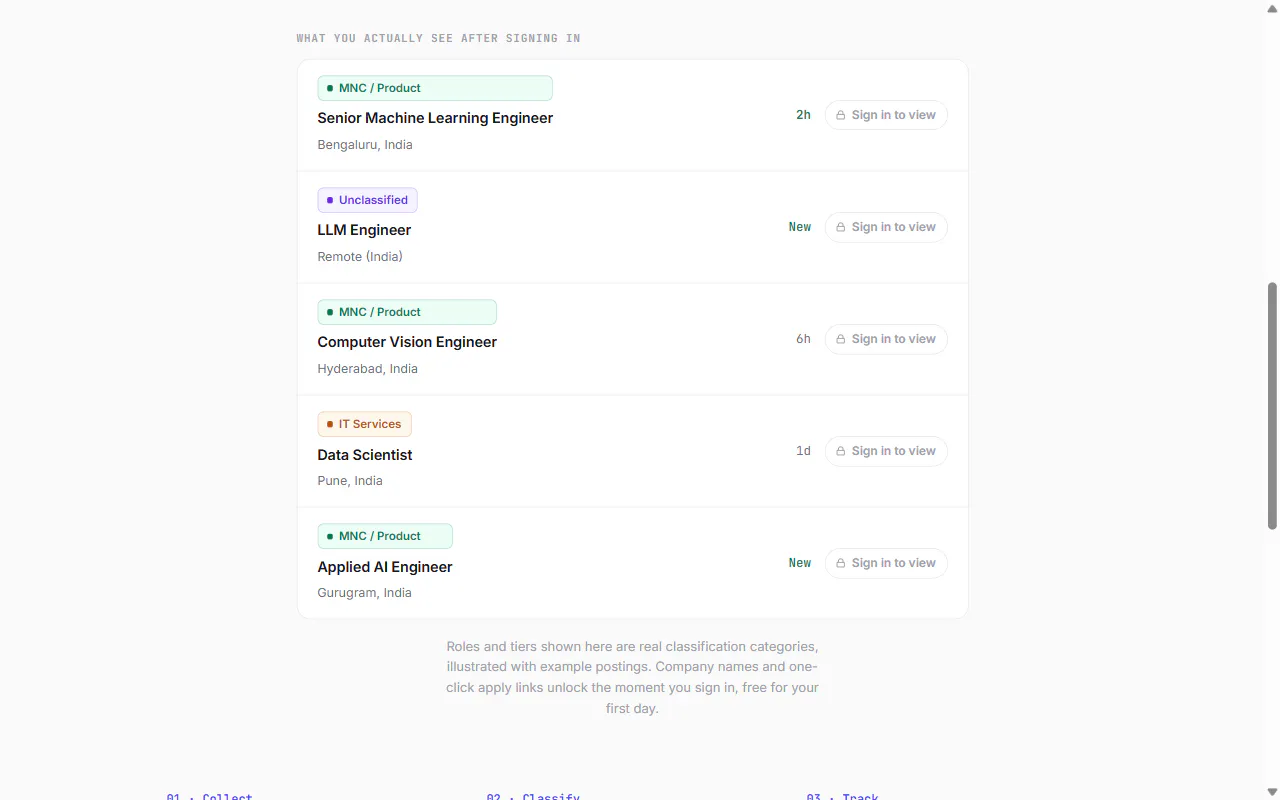Click the roles and tiers disclaimer paragraph
1280x800 pixels.
pyautogui.click(x=632, y=677)
